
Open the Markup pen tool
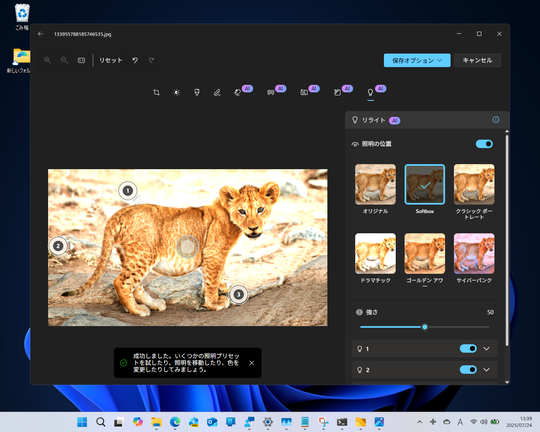point(217,92)
